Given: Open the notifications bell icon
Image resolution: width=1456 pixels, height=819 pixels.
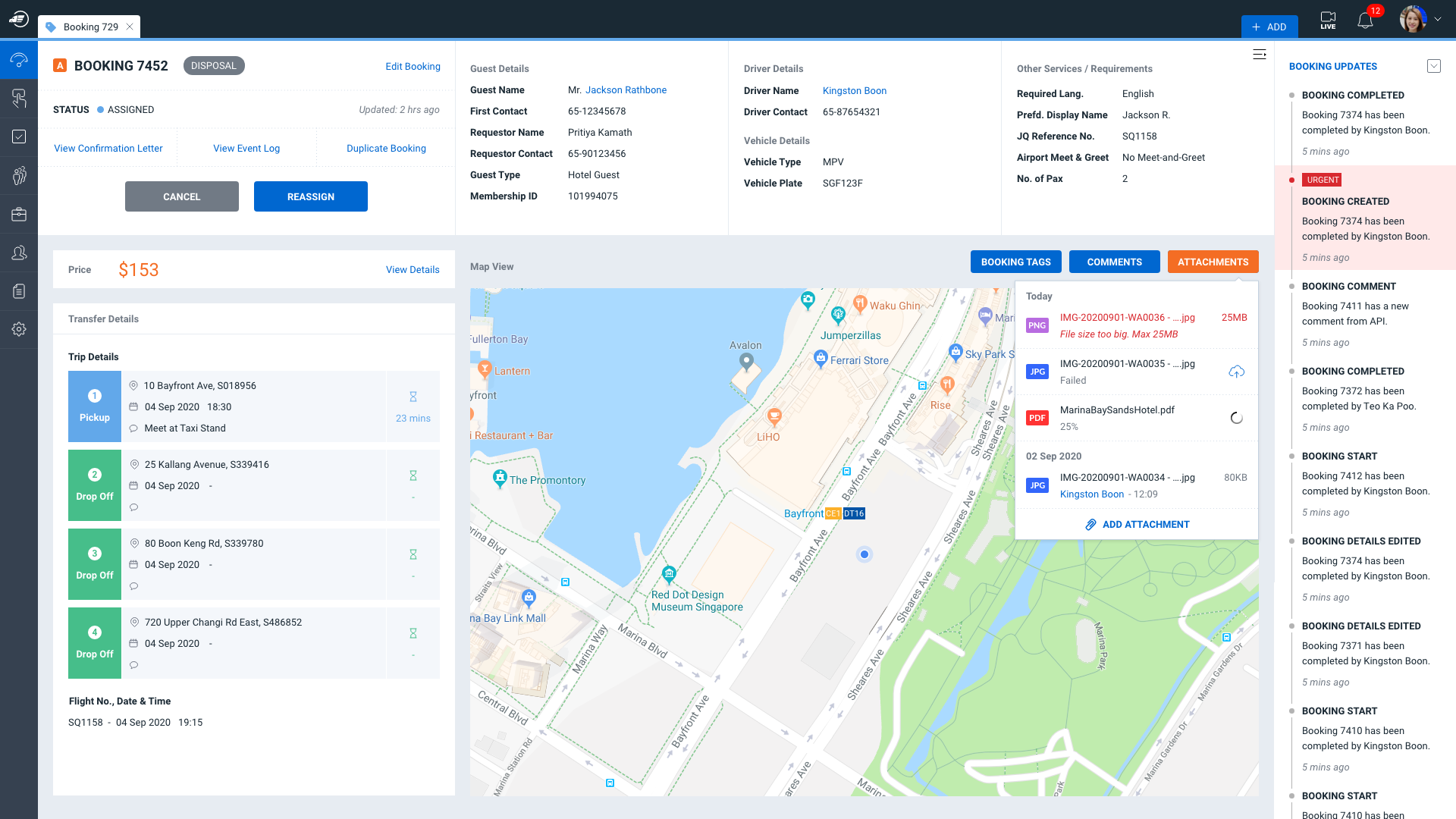Looking at the screenshot, I should coord(1365,20).
